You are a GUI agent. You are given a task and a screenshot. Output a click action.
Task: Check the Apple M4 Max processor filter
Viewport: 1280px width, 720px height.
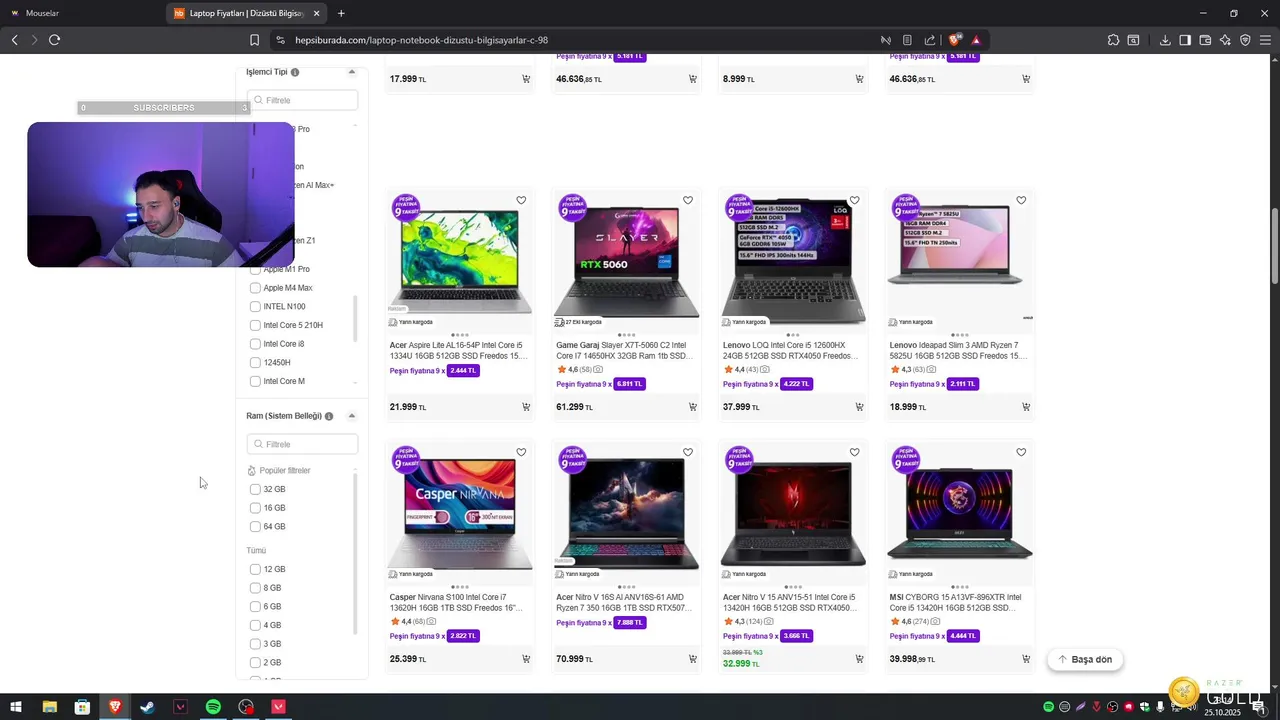tap(255, 288)
